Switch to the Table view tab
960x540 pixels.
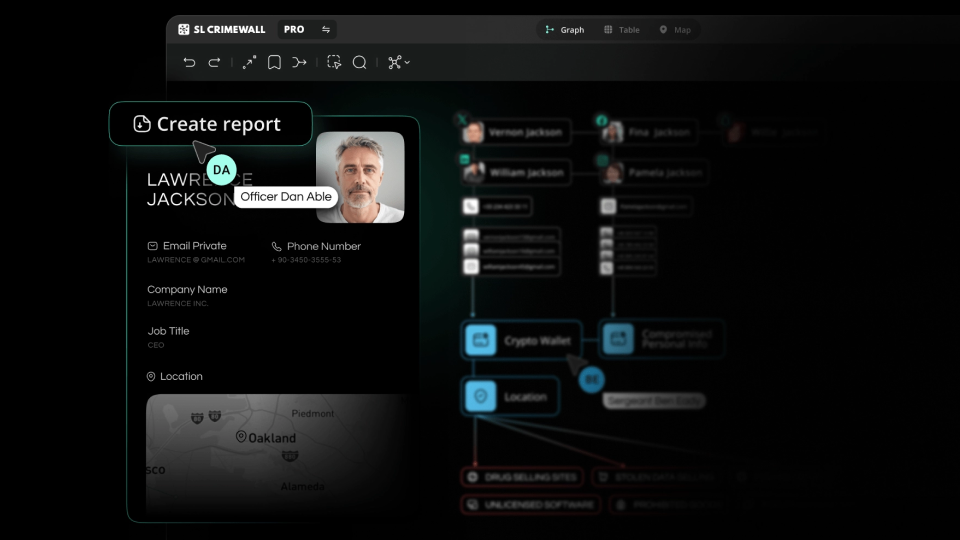tap(621, 29)
